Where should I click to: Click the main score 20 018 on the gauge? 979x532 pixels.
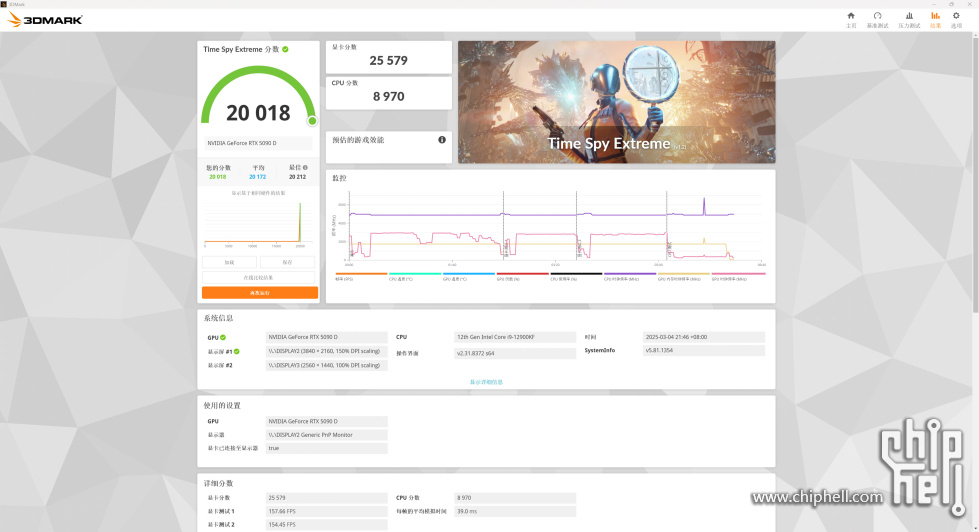[x=258, y=113]
